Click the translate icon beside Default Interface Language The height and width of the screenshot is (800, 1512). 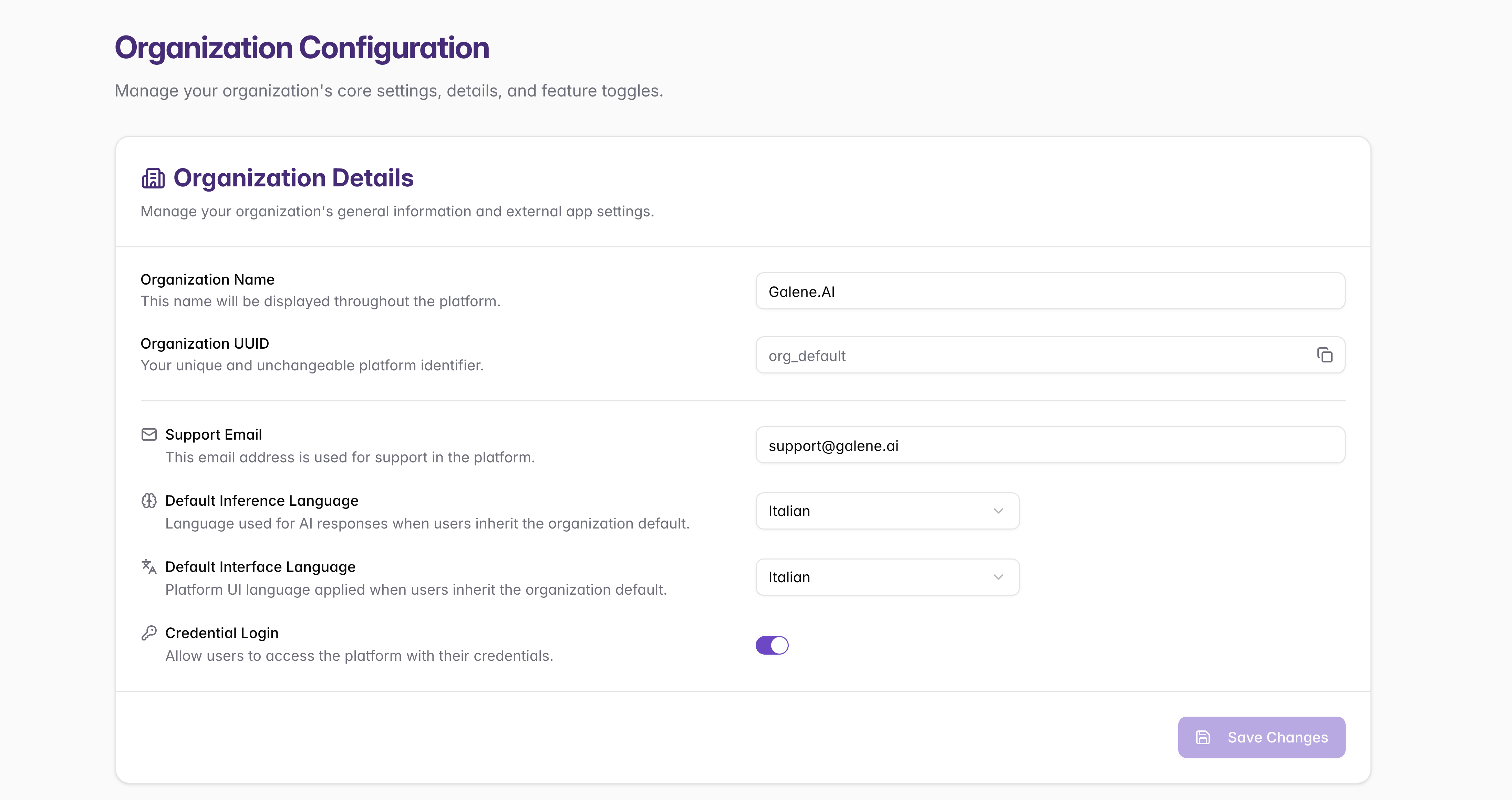click(x=149, y=567)
